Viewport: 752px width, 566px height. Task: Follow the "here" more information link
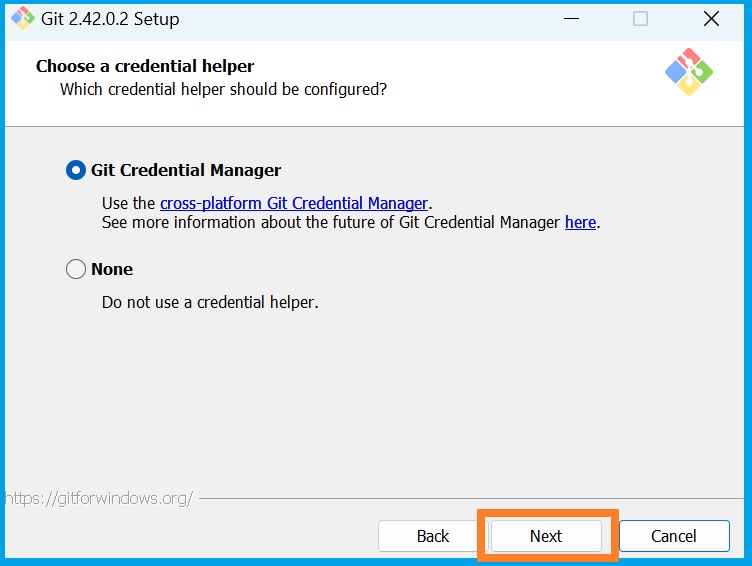[x=580, y=222]
